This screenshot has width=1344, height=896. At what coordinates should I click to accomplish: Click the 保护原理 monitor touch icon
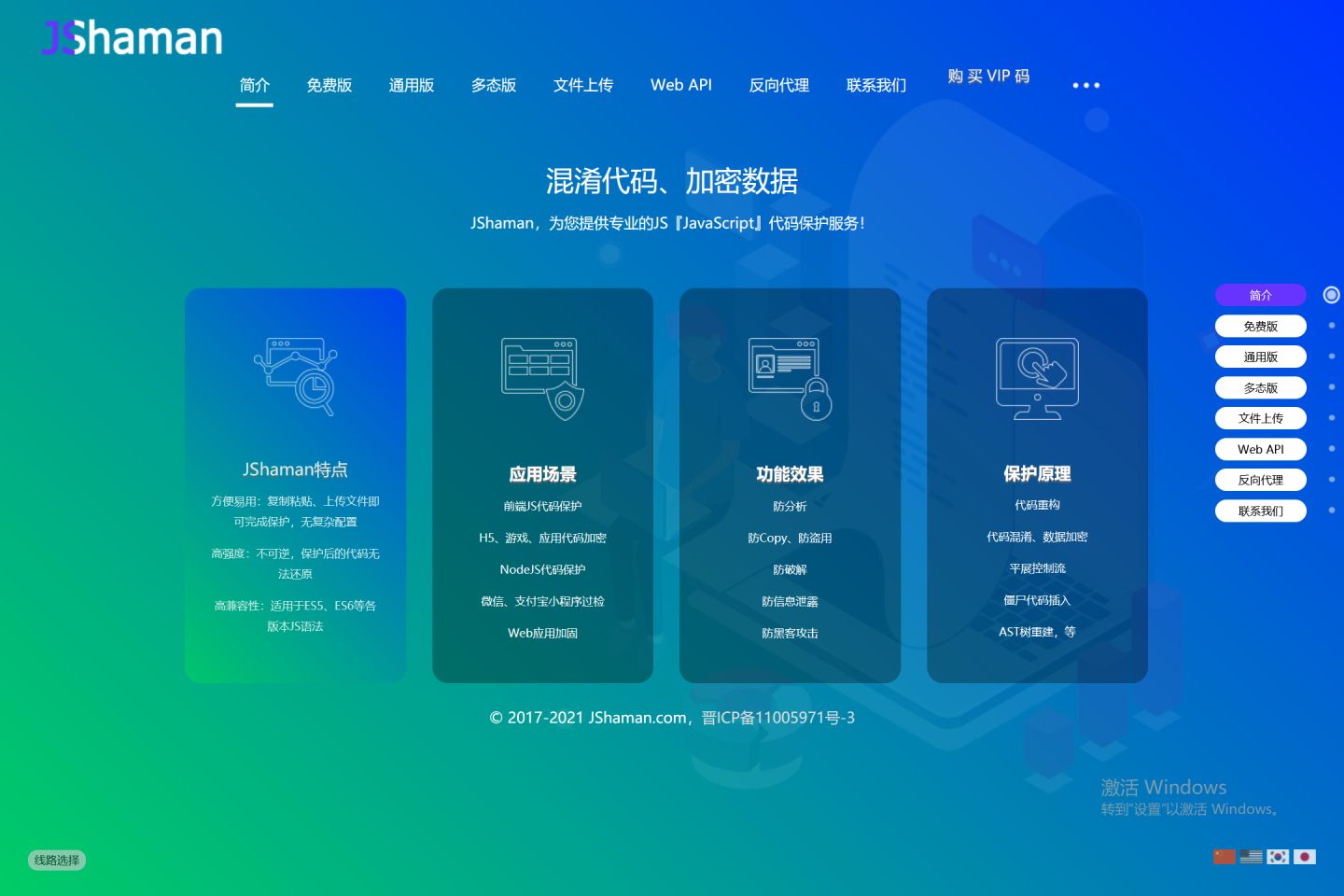pos(1038,378)
